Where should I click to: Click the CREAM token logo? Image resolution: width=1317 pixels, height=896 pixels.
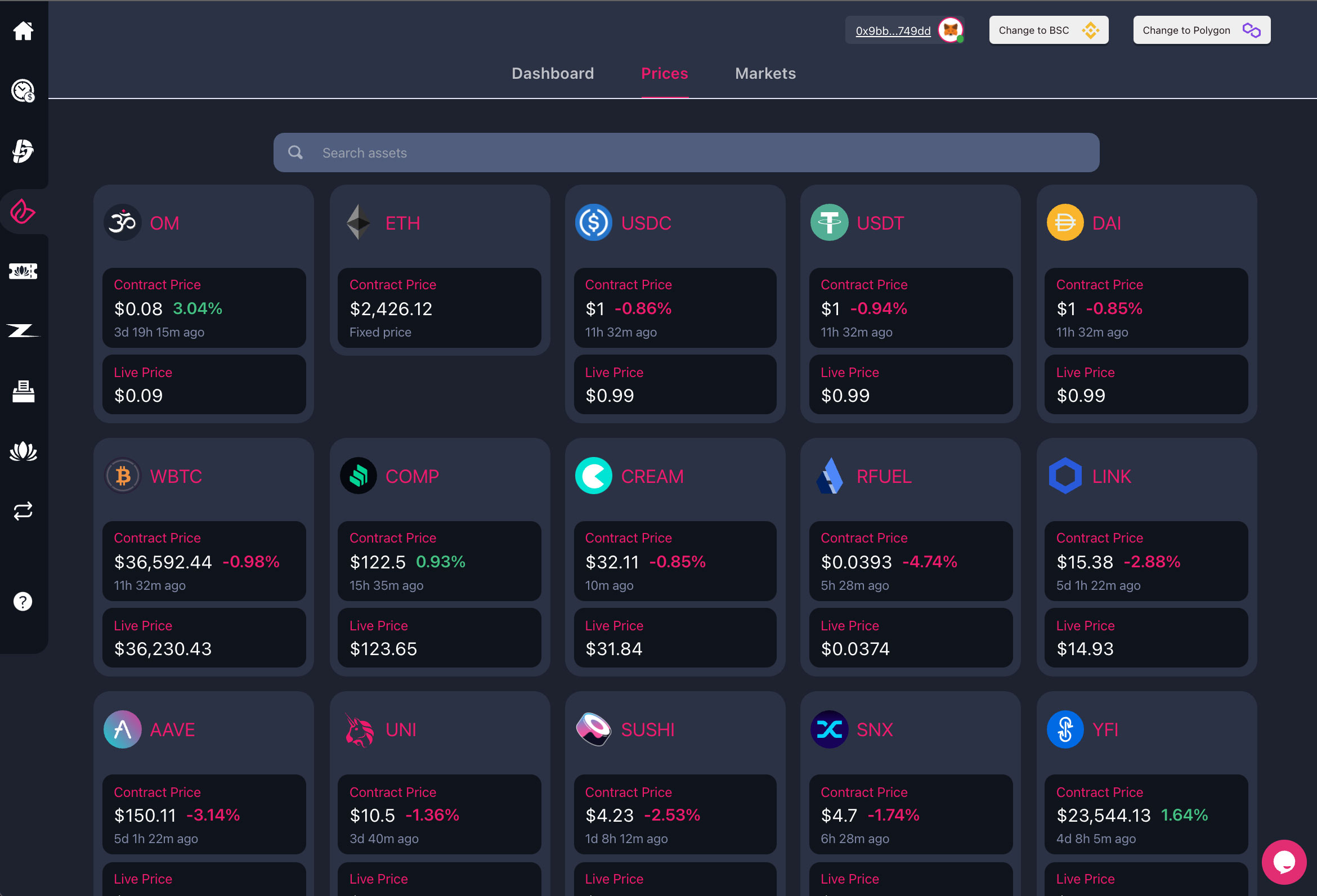coord(593,476)
